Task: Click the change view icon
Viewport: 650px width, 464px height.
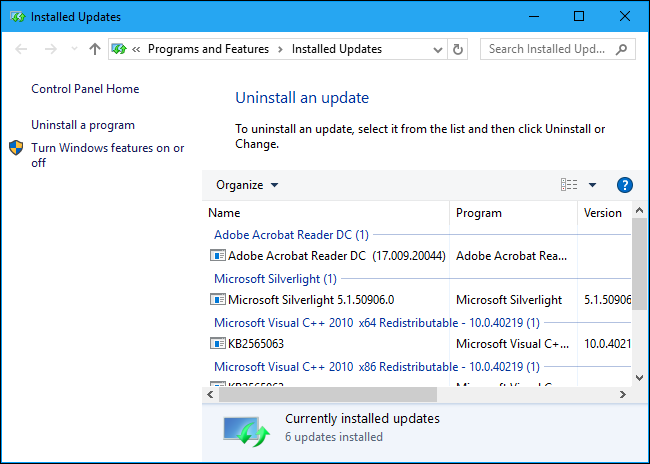Action: (x=569, y=185)
